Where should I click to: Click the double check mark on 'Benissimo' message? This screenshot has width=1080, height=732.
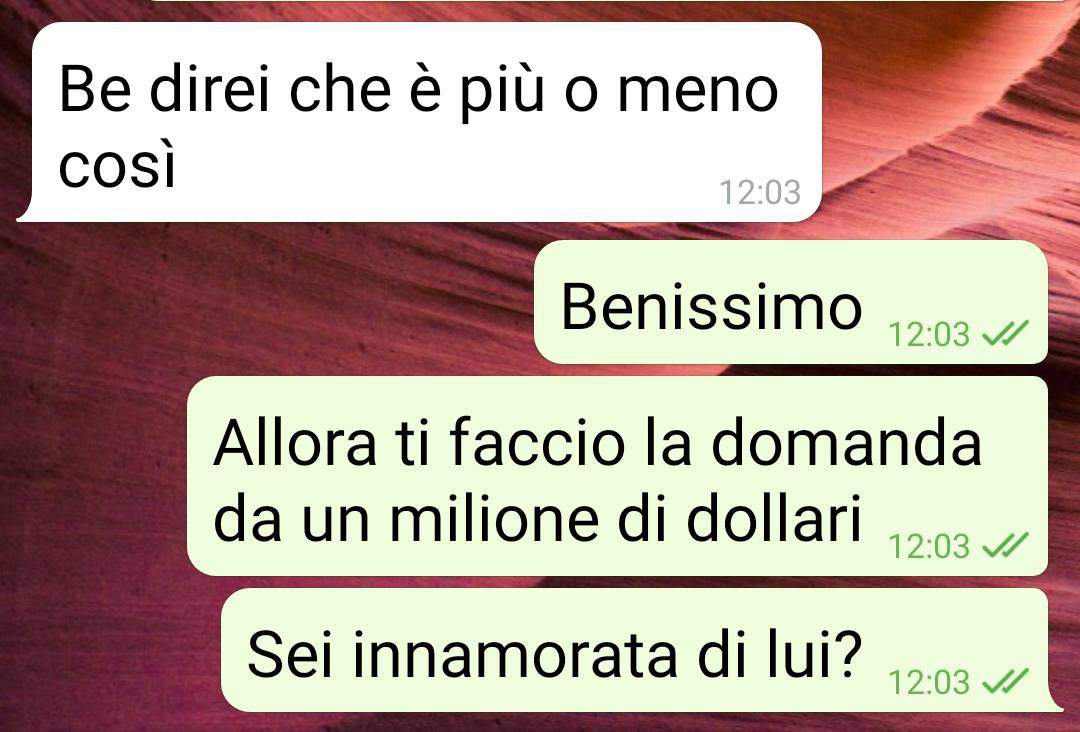click(1005, 335)
